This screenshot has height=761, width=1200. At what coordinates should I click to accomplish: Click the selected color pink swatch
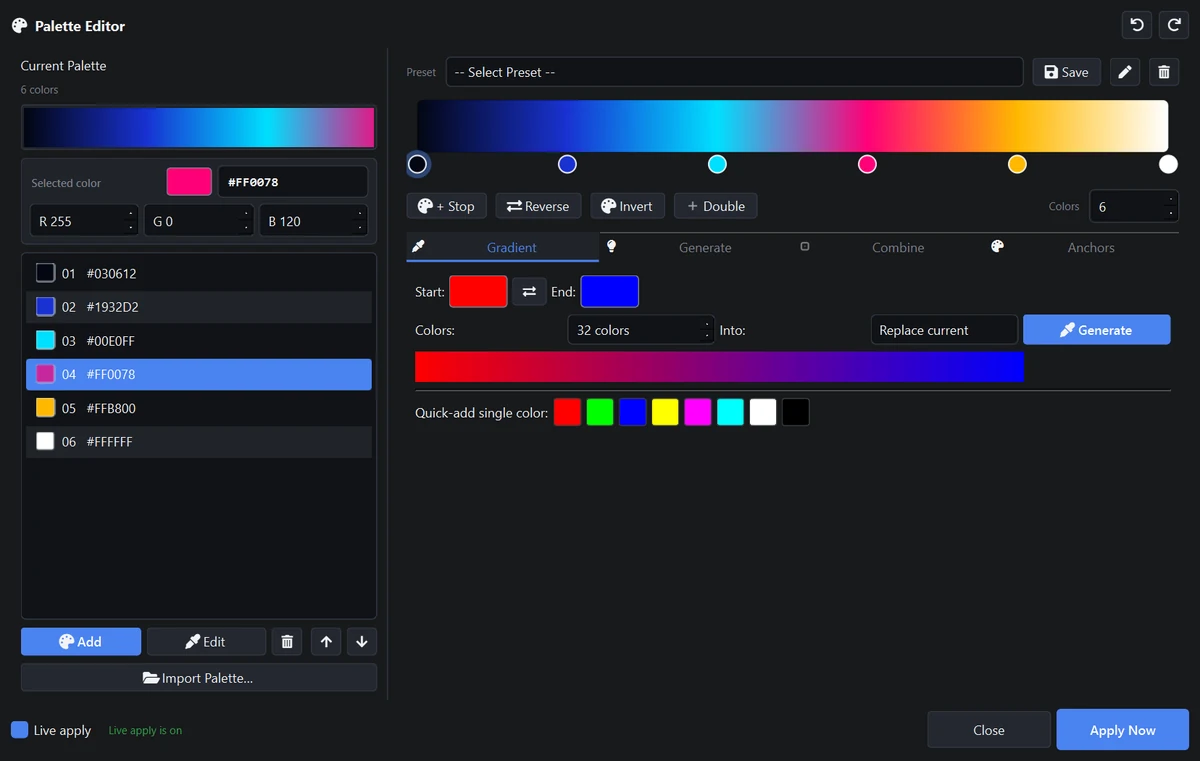coord(189,182)
